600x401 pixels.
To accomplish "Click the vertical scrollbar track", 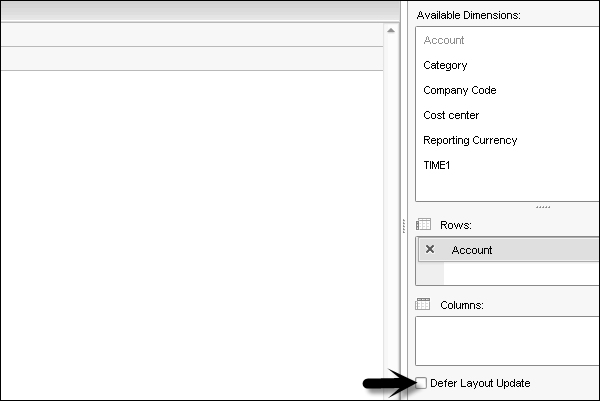I will point(390,200).
